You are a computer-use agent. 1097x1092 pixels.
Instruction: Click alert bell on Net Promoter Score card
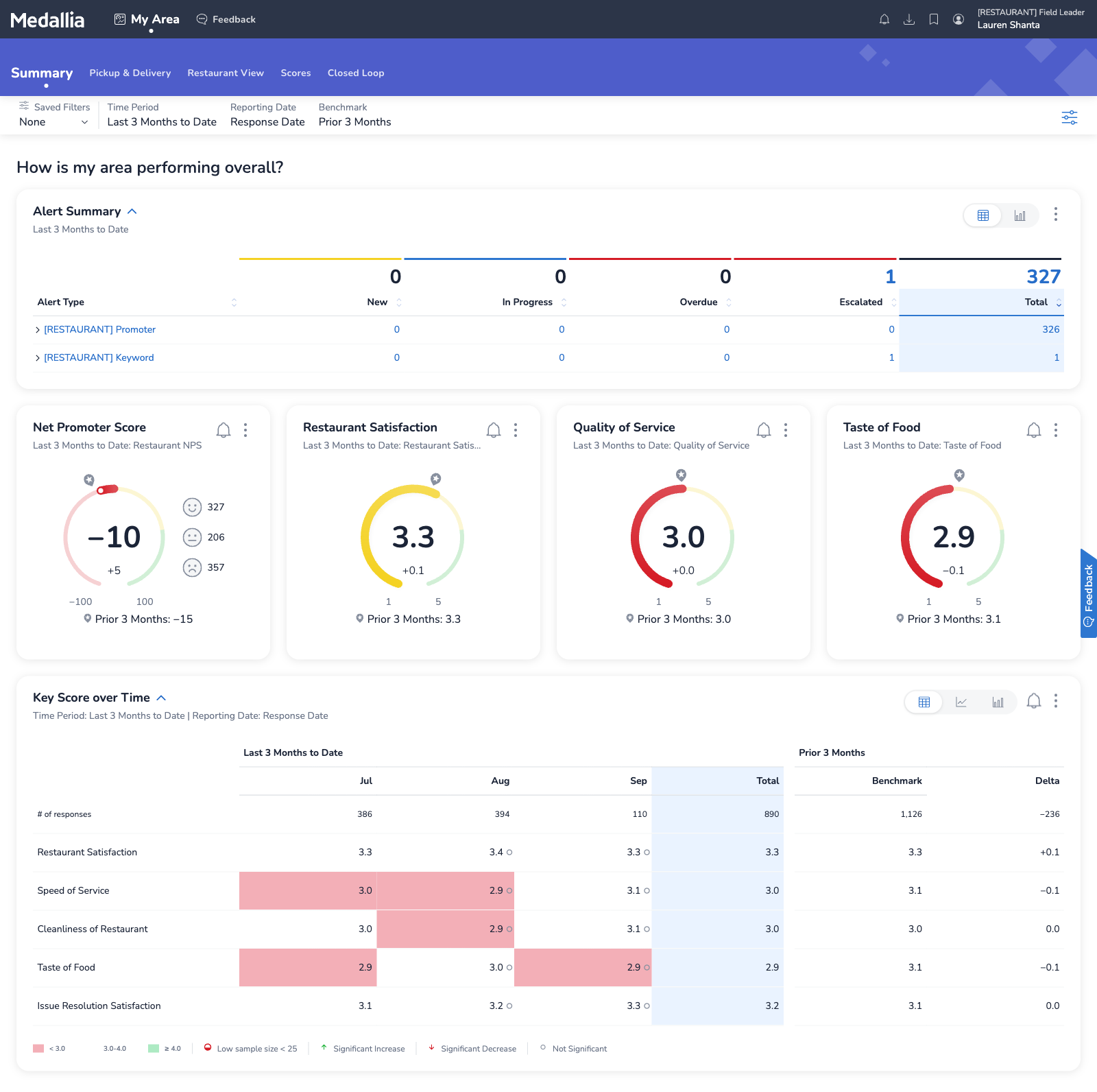pyautogui.click(x=224, y=430)
